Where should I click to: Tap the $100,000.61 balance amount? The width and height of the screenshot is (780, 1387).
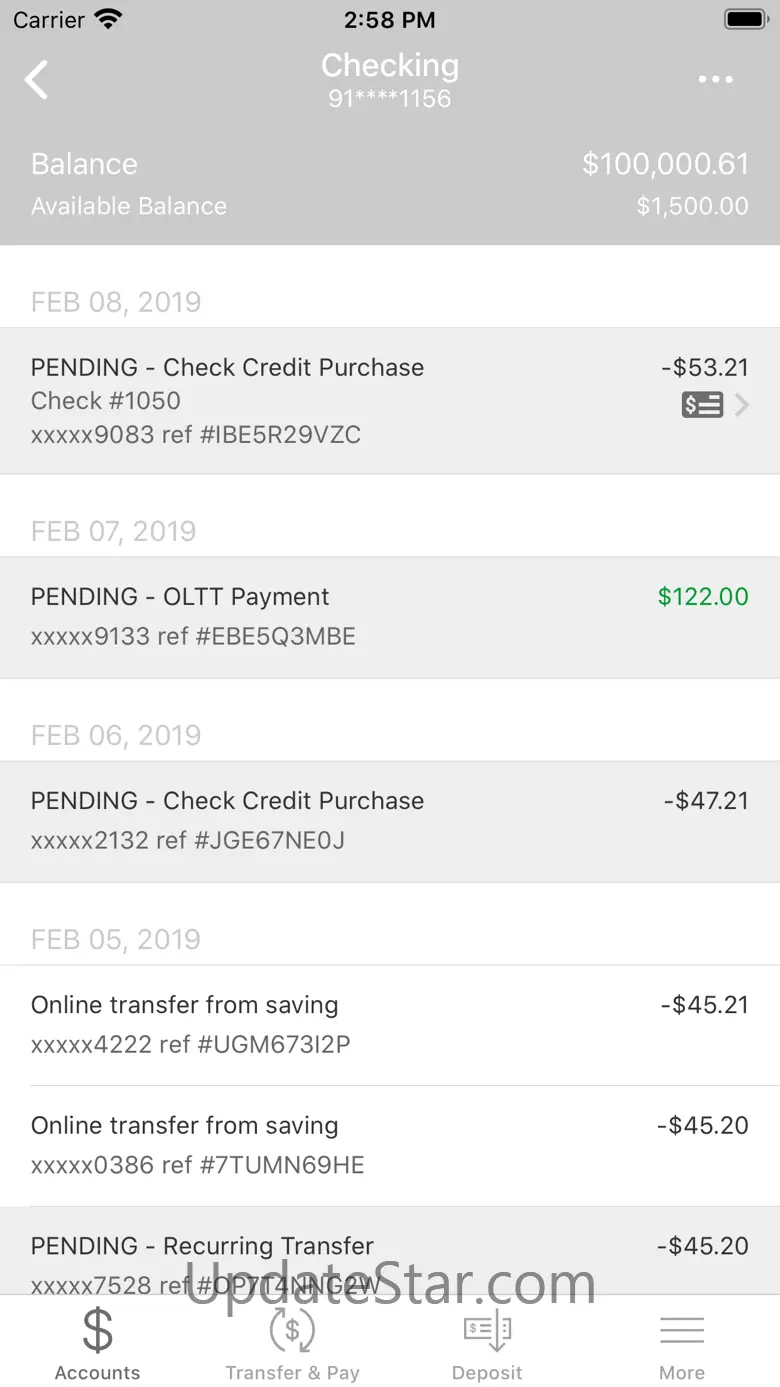click(665, 164)
